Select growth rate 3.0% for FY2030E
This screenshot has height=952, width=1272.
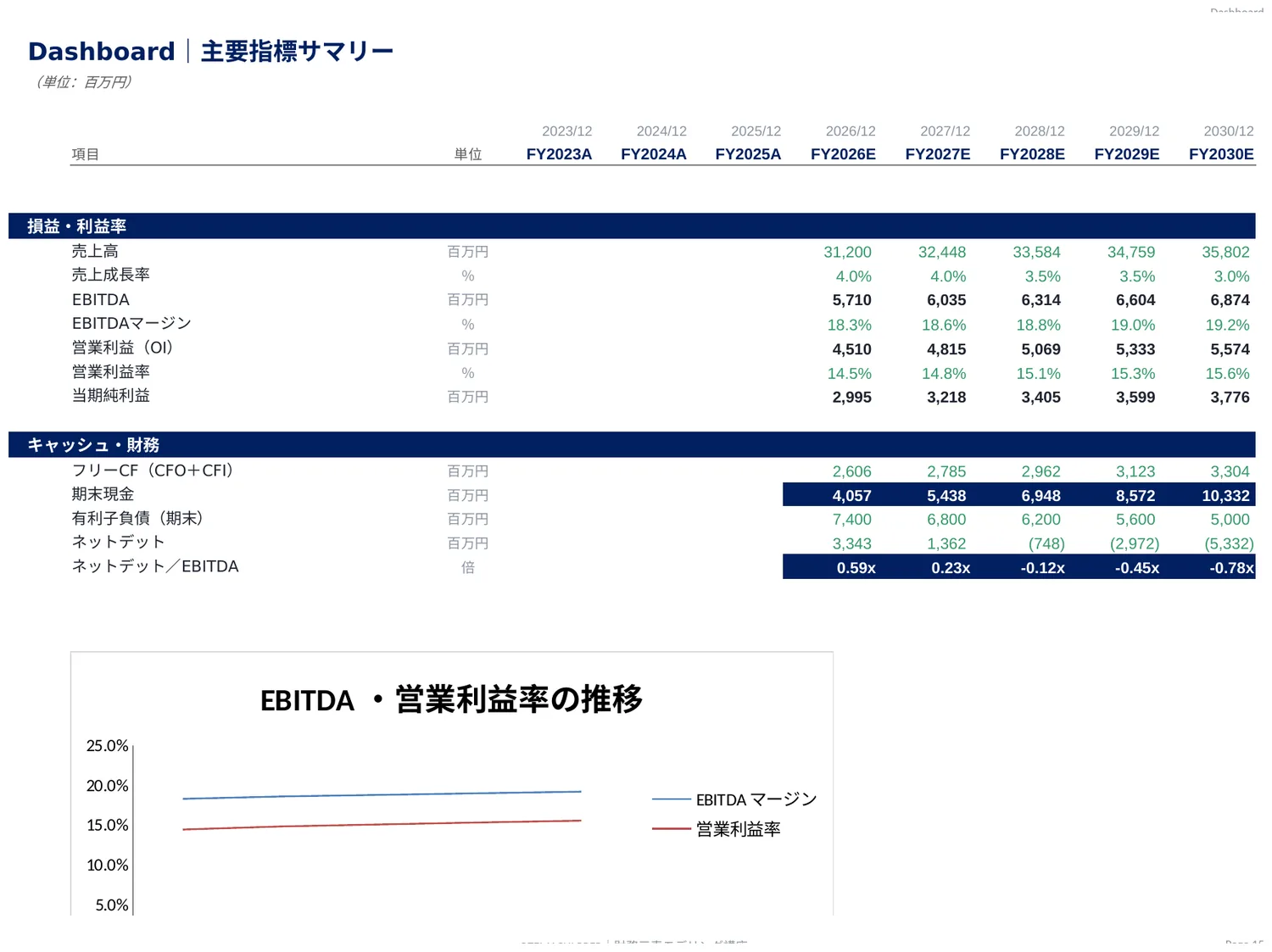coord(1231,276)
